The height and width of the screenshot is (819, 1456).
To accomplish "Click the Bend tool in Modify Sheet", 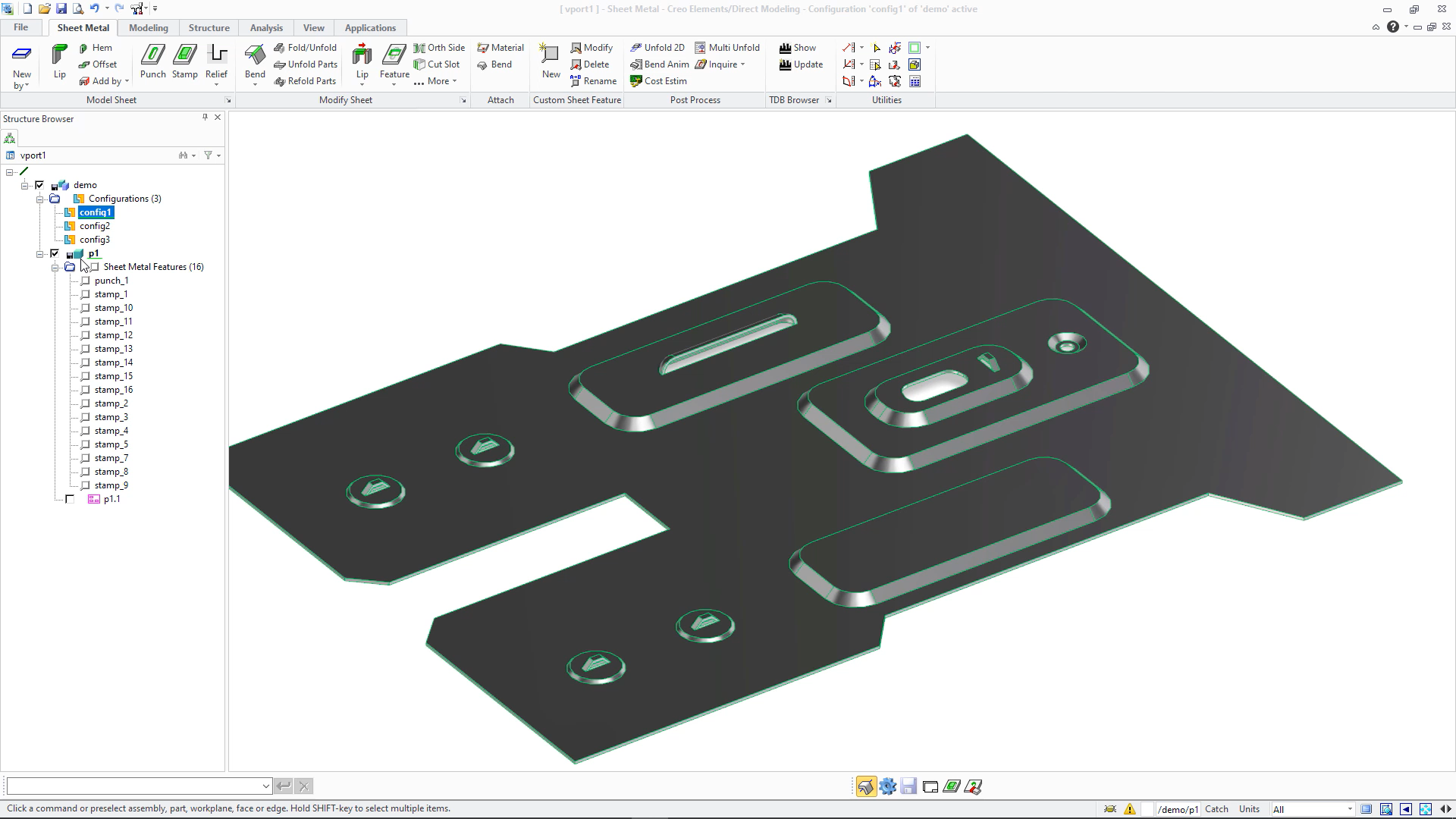I will click(x=255, y=64).
